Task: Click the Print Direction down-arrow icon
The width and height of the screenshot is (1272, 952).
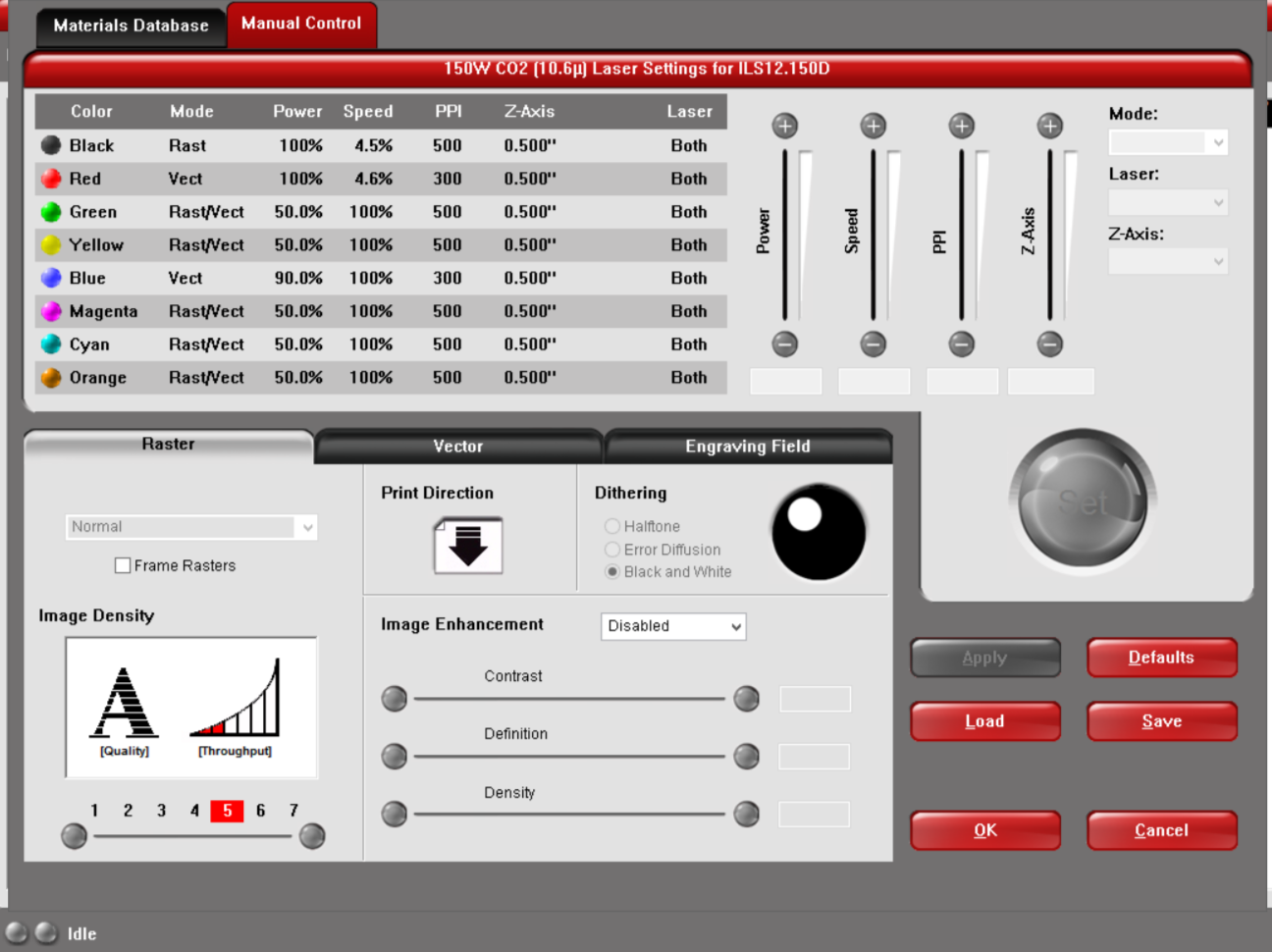Action: point(468,546)
